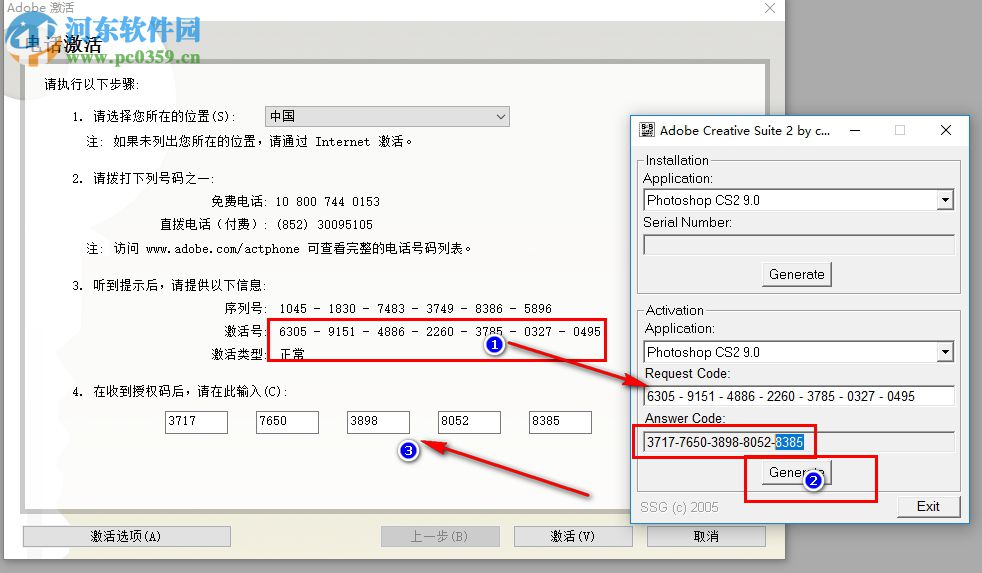Click the Exit button in keygen
This screenshot has height=573, width=982.
[928, 507]
